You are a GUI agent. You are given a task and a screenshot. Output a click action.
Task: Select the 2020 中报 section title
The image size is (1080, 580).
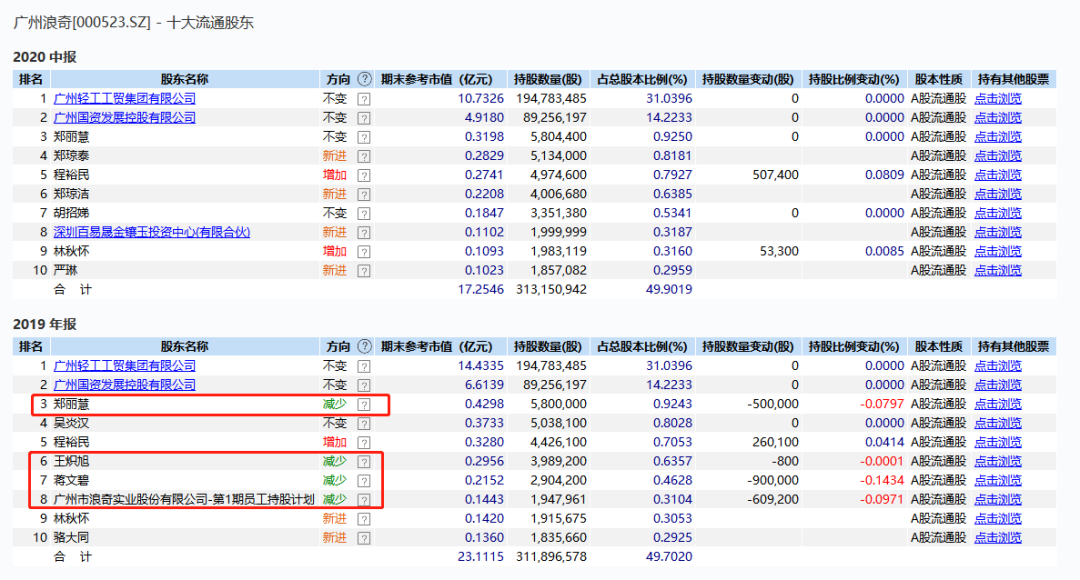click(x=45, y=57)
